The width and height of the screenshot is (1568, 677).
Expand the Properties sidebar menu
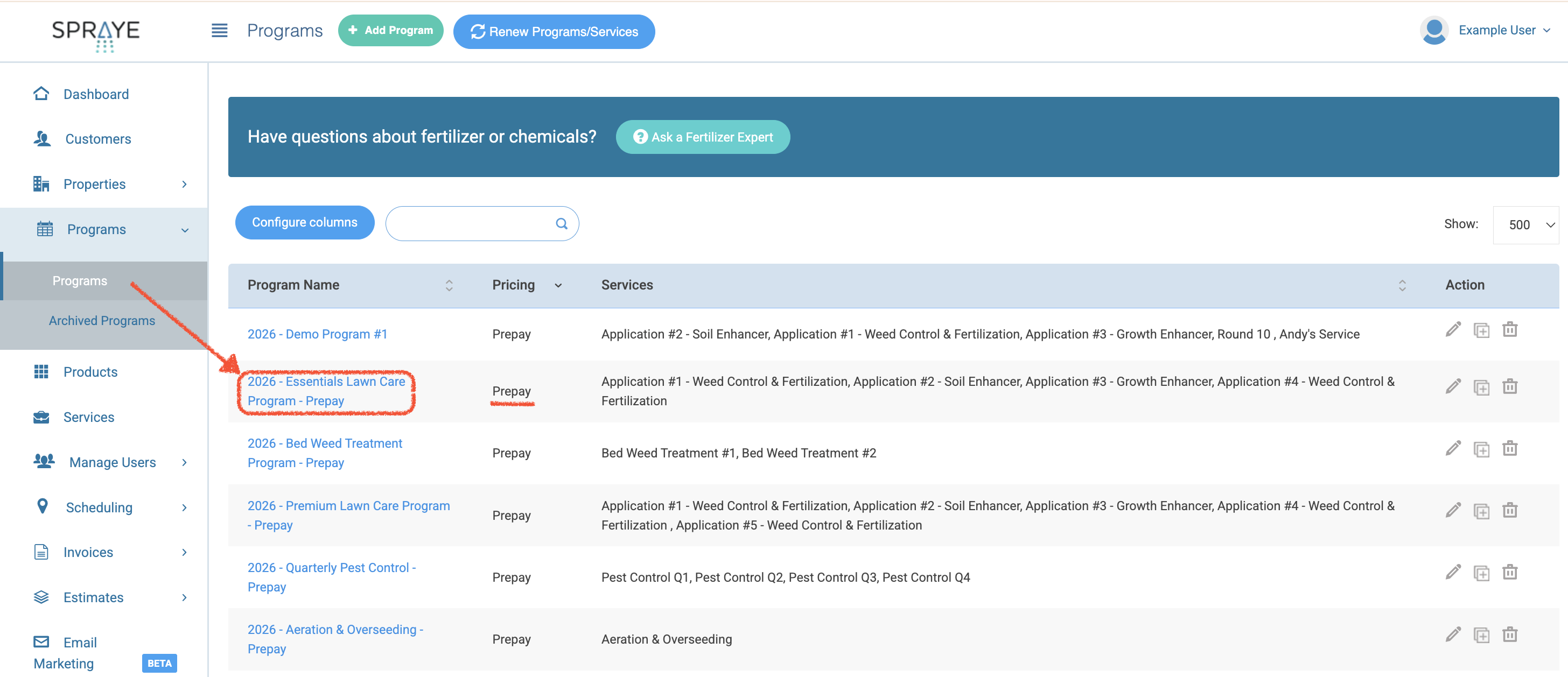pyautogui.click(x=184, y=184)
